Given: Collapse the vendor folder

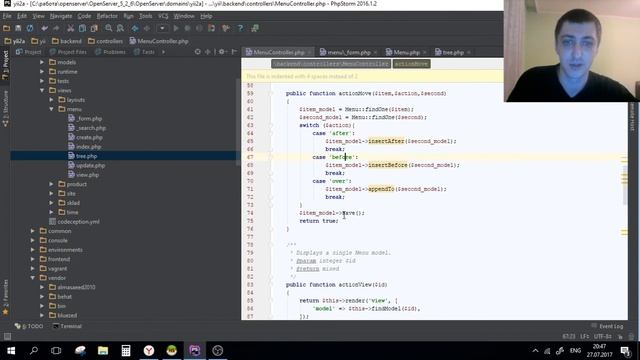Looking at the screenshot, I should tap(33, 278).
